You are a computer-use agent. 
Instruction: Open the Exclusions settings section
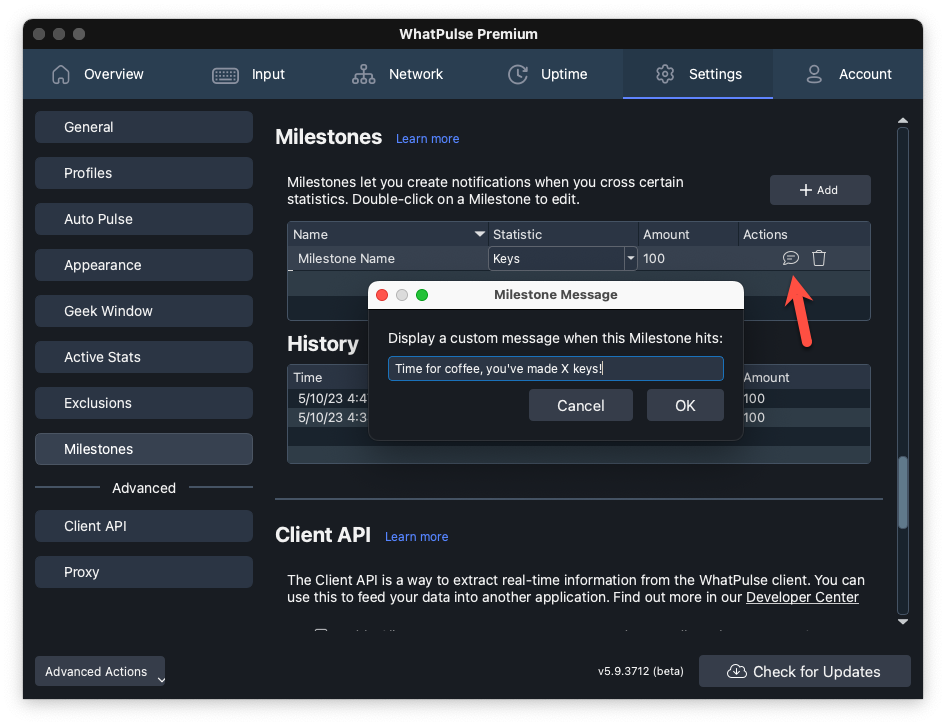tap(144, 403)
